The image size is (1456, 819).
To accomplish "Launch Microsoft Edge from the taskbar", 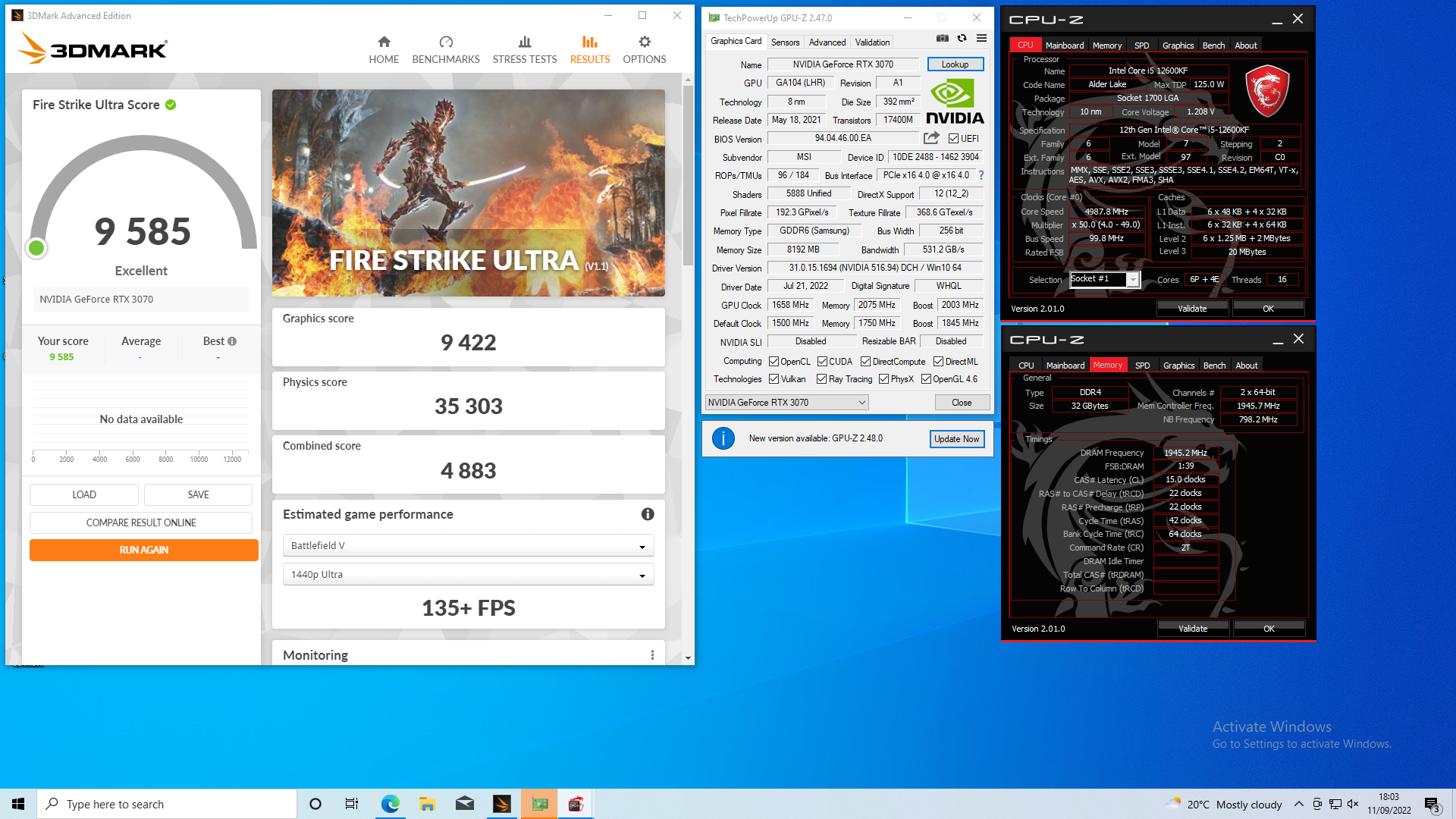I will [x=390, y=804].
